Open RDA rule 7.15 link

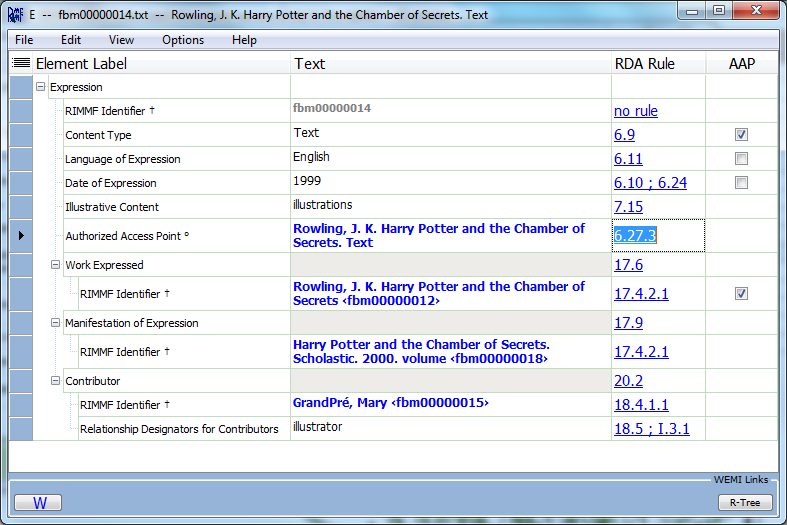click(628, 207)
